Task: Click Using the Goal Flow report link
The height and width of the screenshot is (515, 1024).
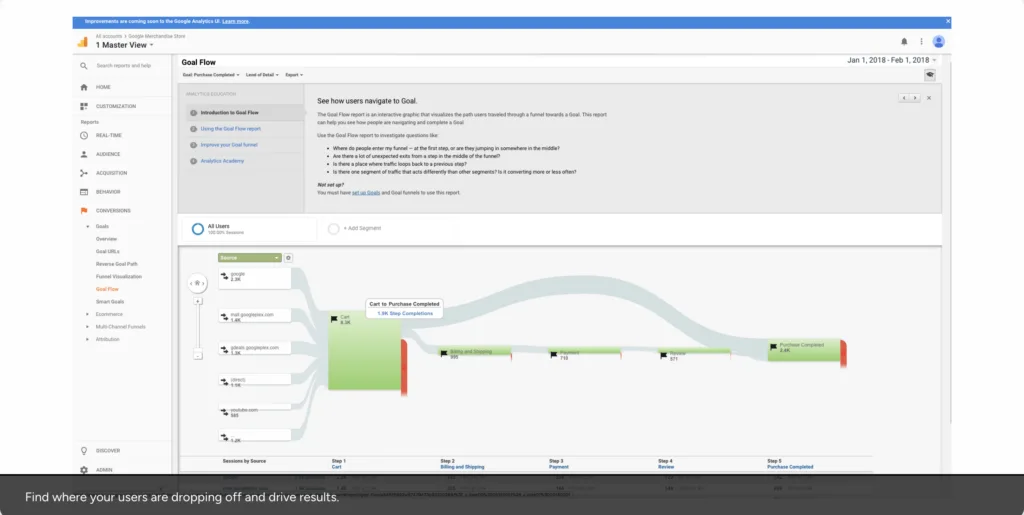Action: tap(231, 129)
